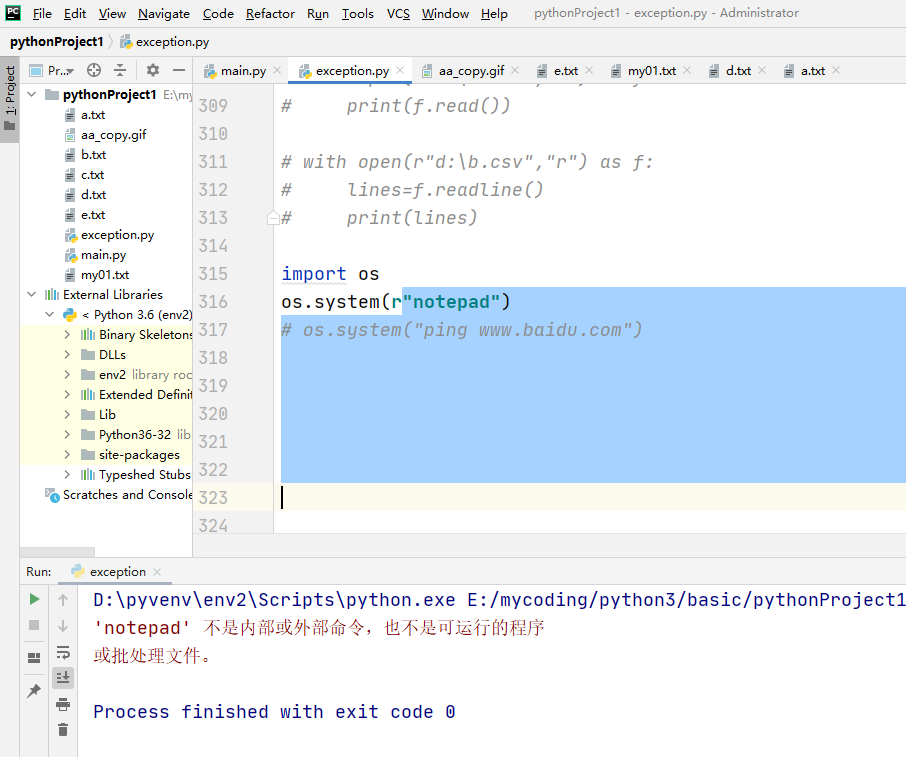Expand the Binary Skeletons node
This screenshot has height=757, width=906.
point(68,335)
